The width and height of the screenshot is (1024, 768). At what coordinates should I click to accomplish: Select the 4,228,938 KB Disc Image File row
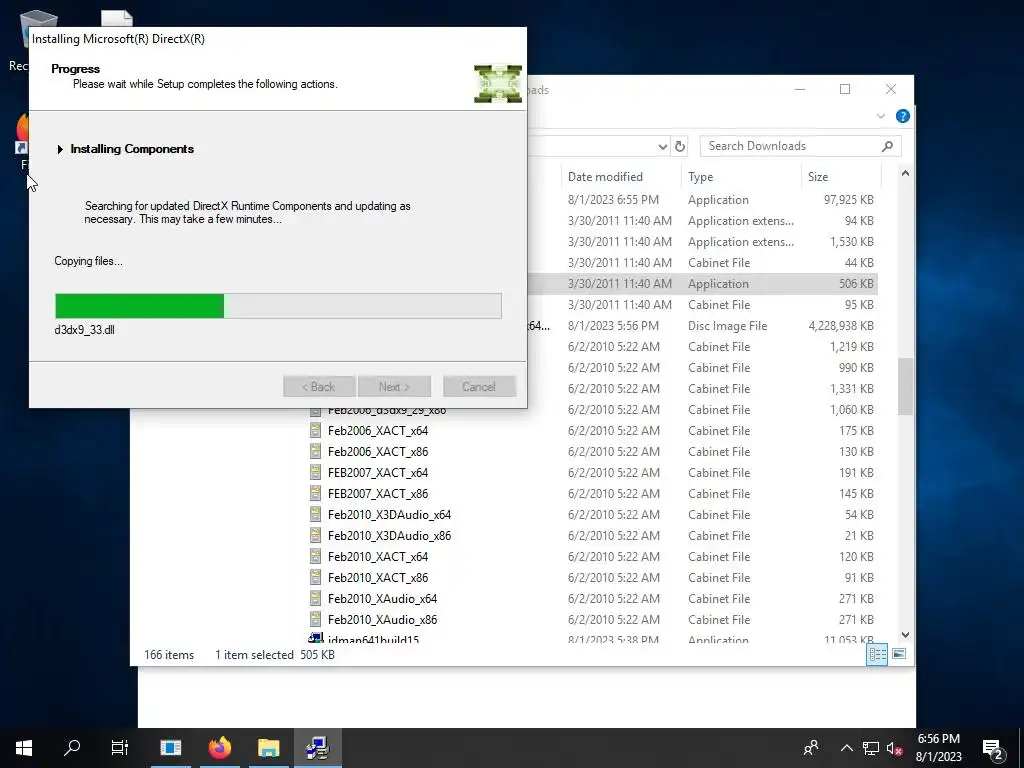click(x=702, y=326)
